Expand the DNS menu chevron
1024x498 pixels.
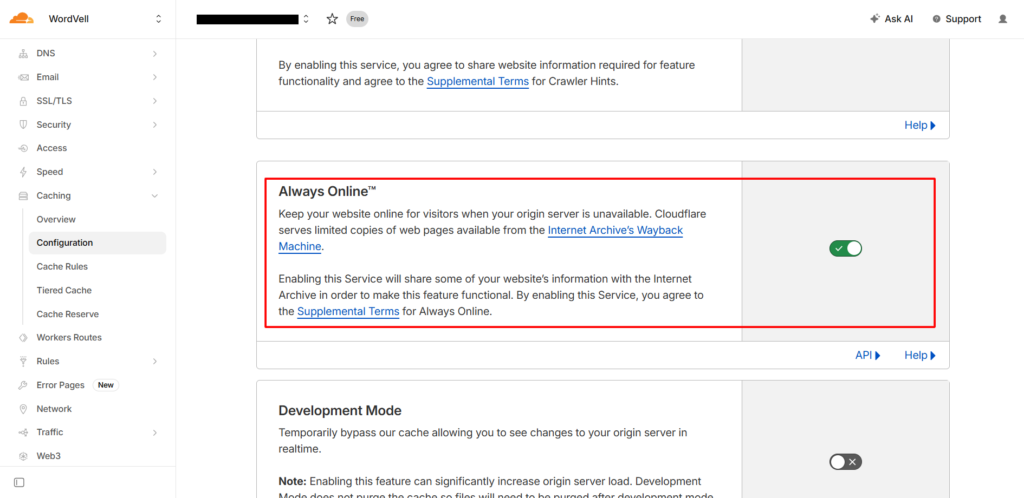[155, 54]
